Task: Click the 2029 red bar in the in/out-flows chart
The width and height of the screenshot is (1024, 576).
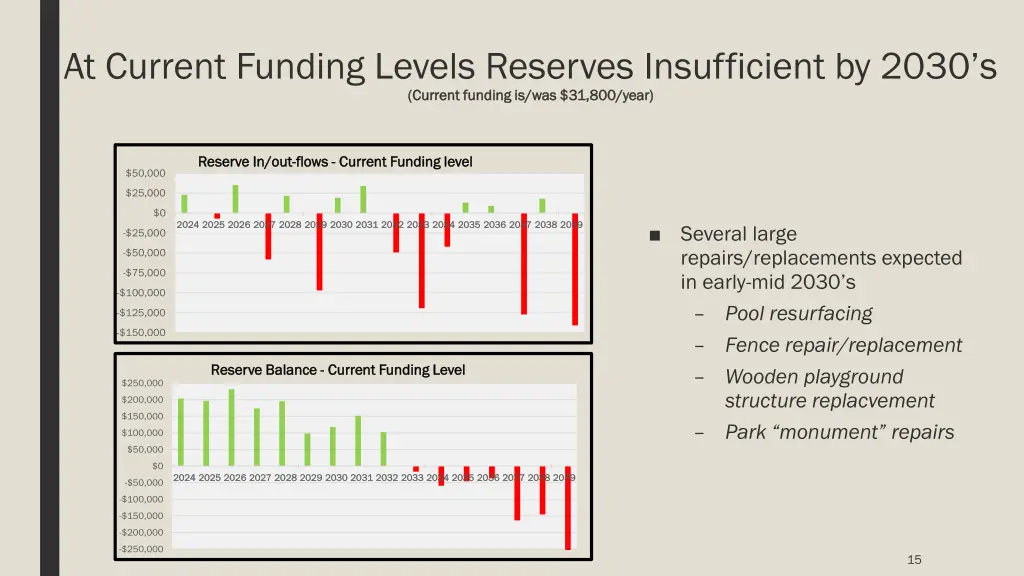Action: click(319, 252)
